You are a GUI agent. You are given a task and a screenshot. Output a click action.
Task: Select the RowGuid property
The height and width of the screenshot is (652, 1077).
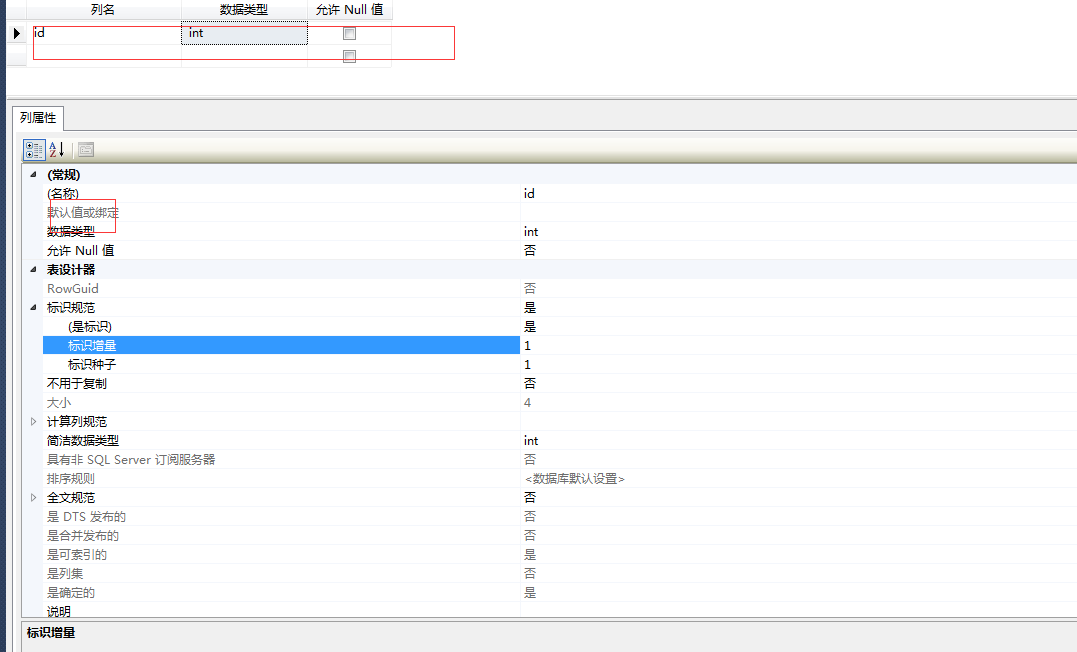tap(281, 289)
